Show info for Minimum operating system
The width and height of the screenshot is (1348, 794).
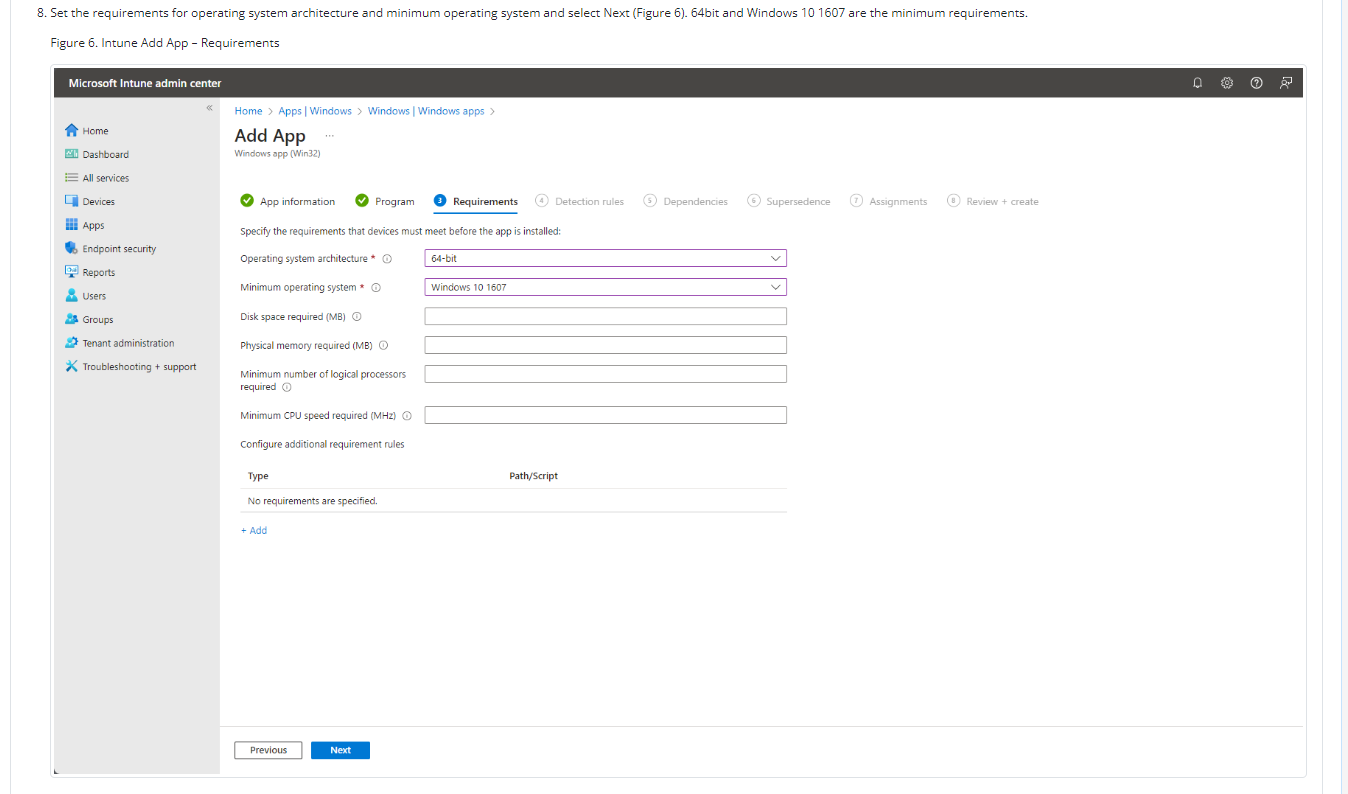376,288
